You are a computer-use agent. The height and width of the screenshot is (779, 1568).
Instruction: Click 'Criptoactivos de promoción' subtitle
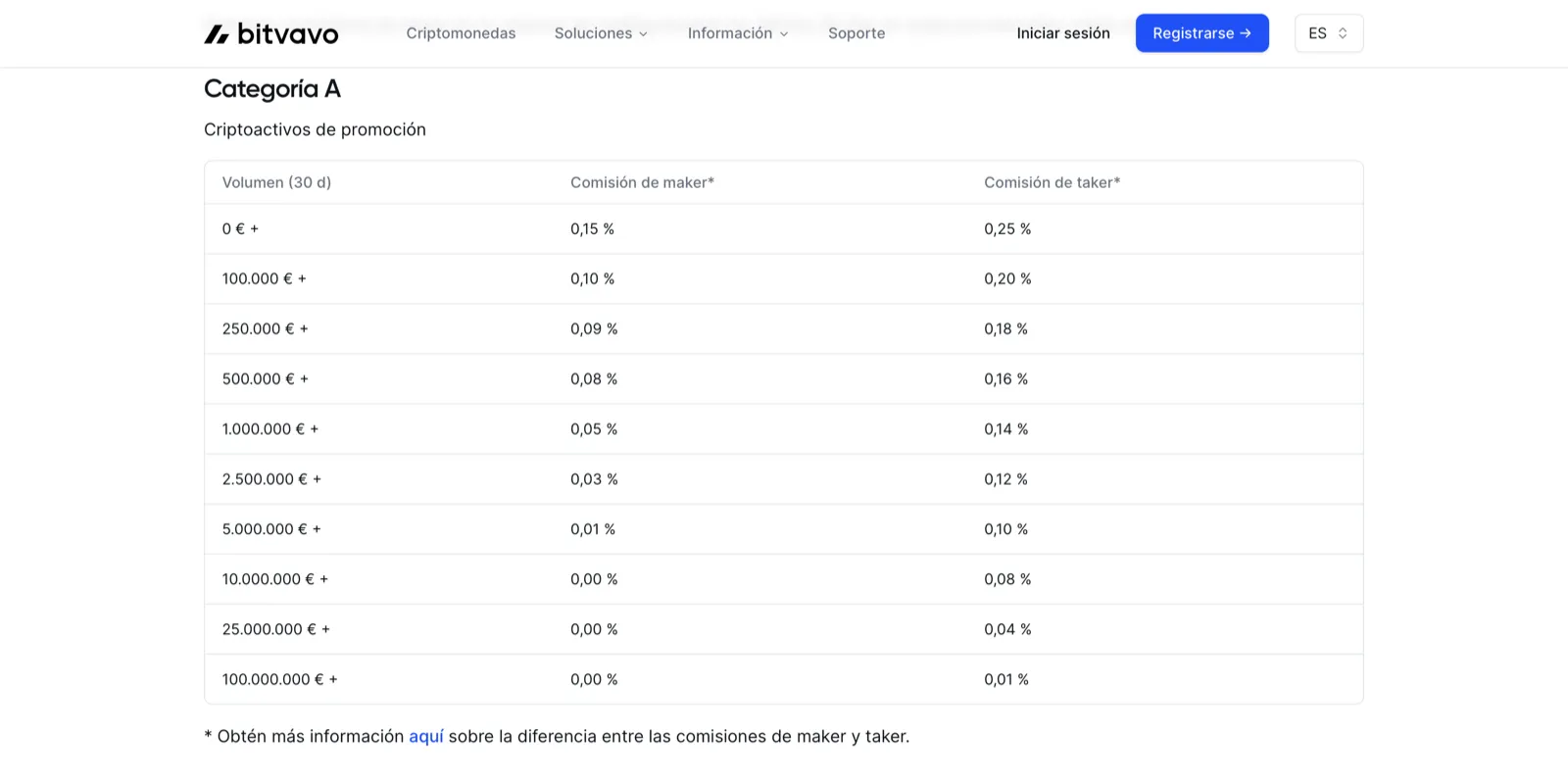(x=315, y=129)
